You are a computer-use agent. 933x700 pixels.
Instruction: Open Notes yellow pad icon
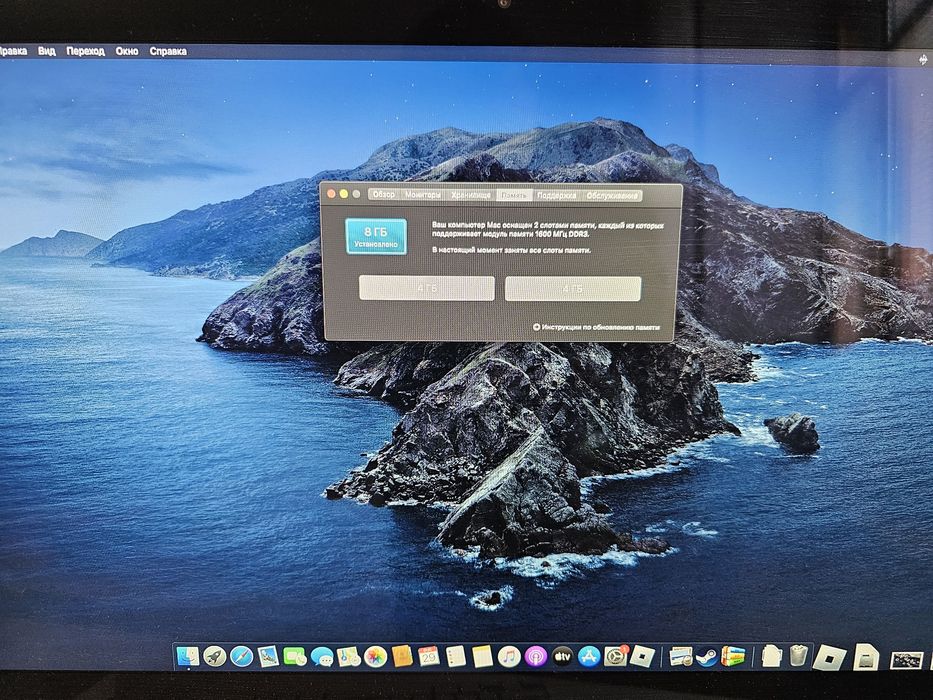tap(483, 657)
